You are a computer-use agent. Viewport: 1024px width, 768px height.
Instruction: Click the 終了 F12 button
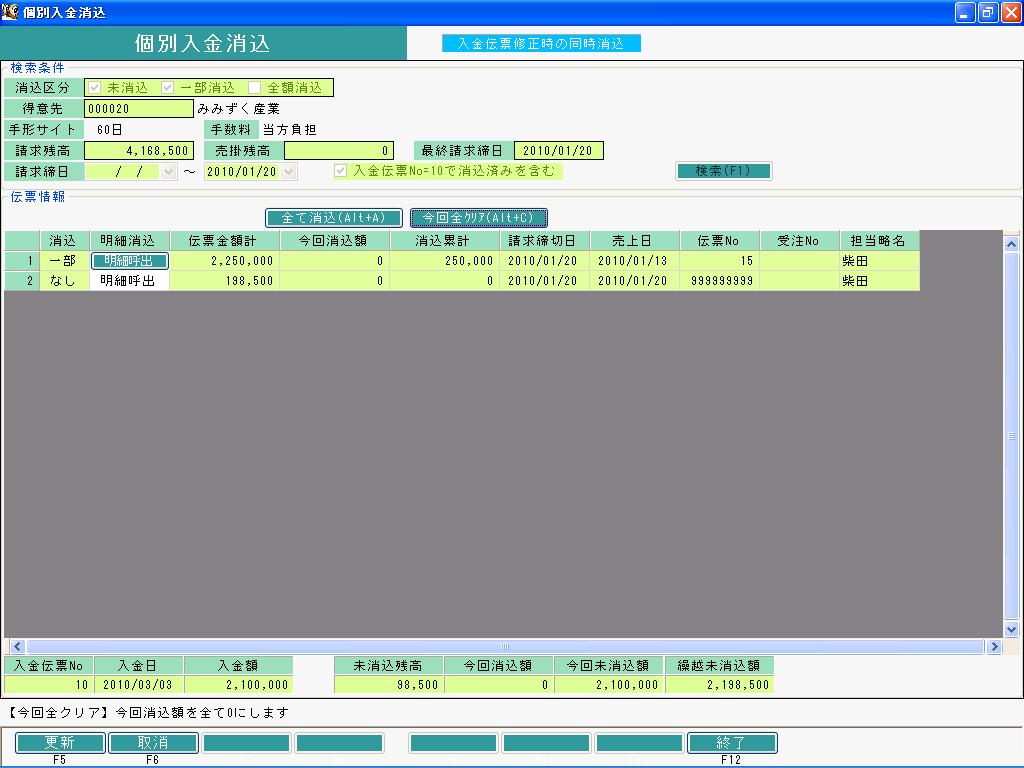pos(732,743)
